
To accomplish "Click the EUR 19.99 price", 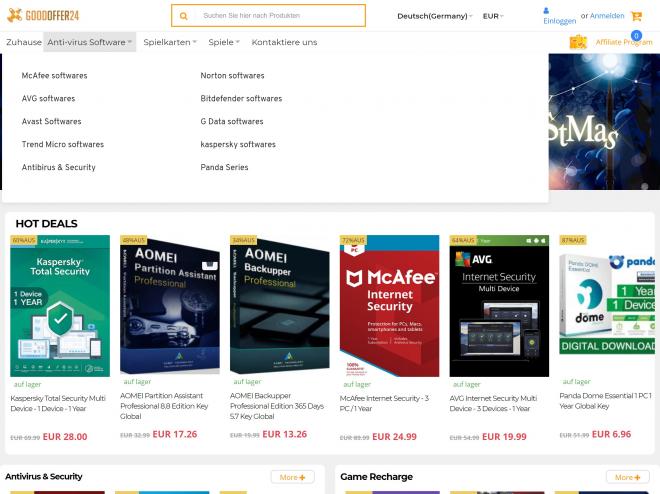I will pyautogui.click(x=504, y=437).
